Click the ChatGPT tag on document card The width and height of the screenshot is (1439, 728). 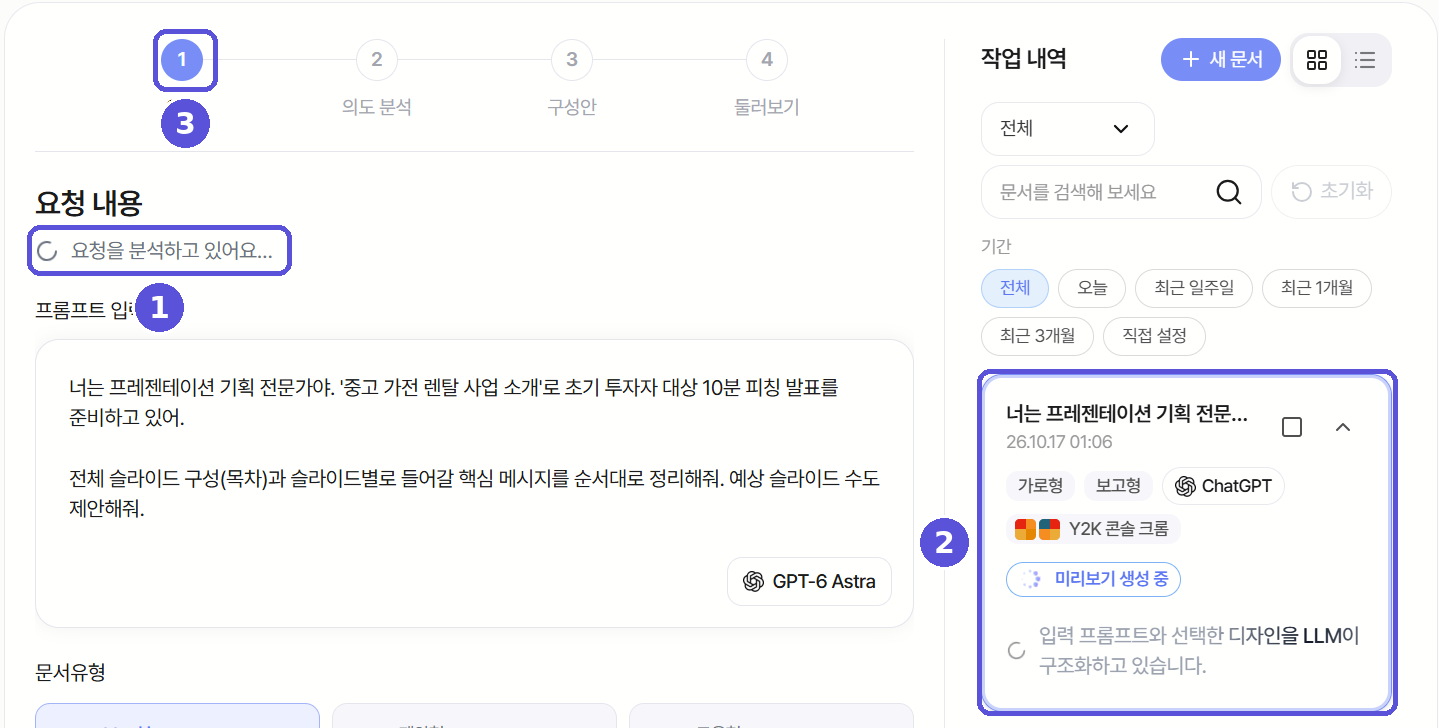click(1224, 486)
